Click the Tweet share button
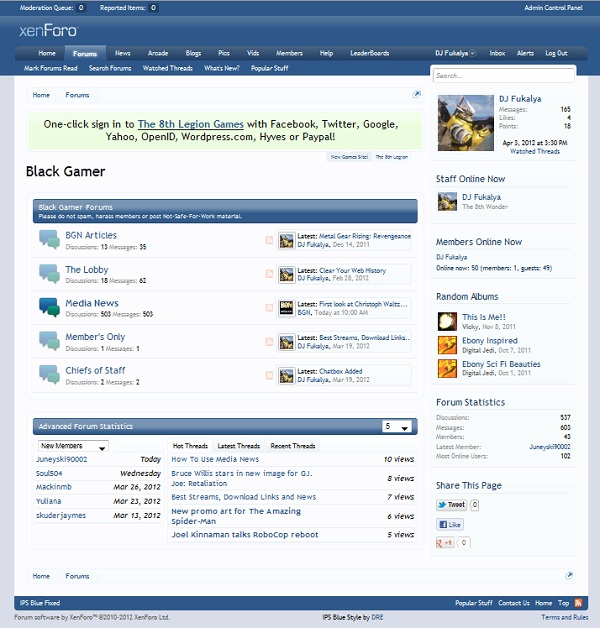This screenshot has width=600, height=628. 451,505
